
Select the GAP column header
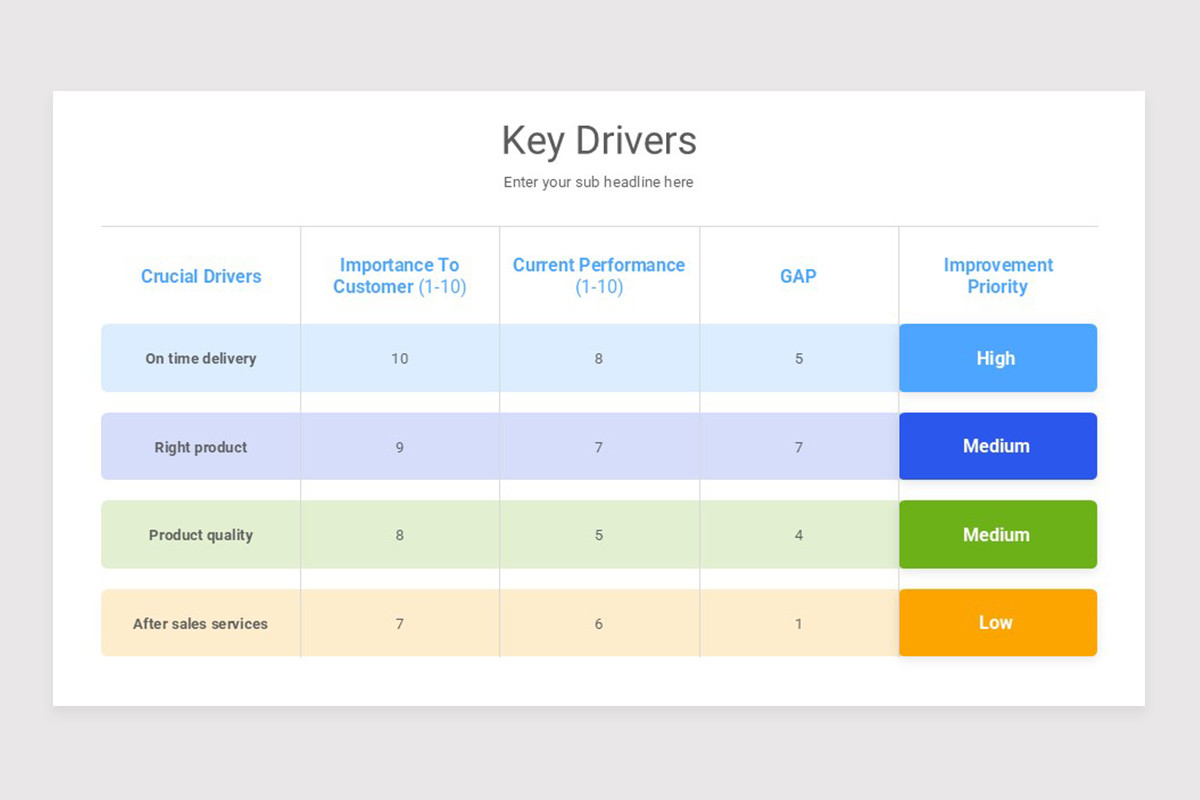click(x=798, y=276)
